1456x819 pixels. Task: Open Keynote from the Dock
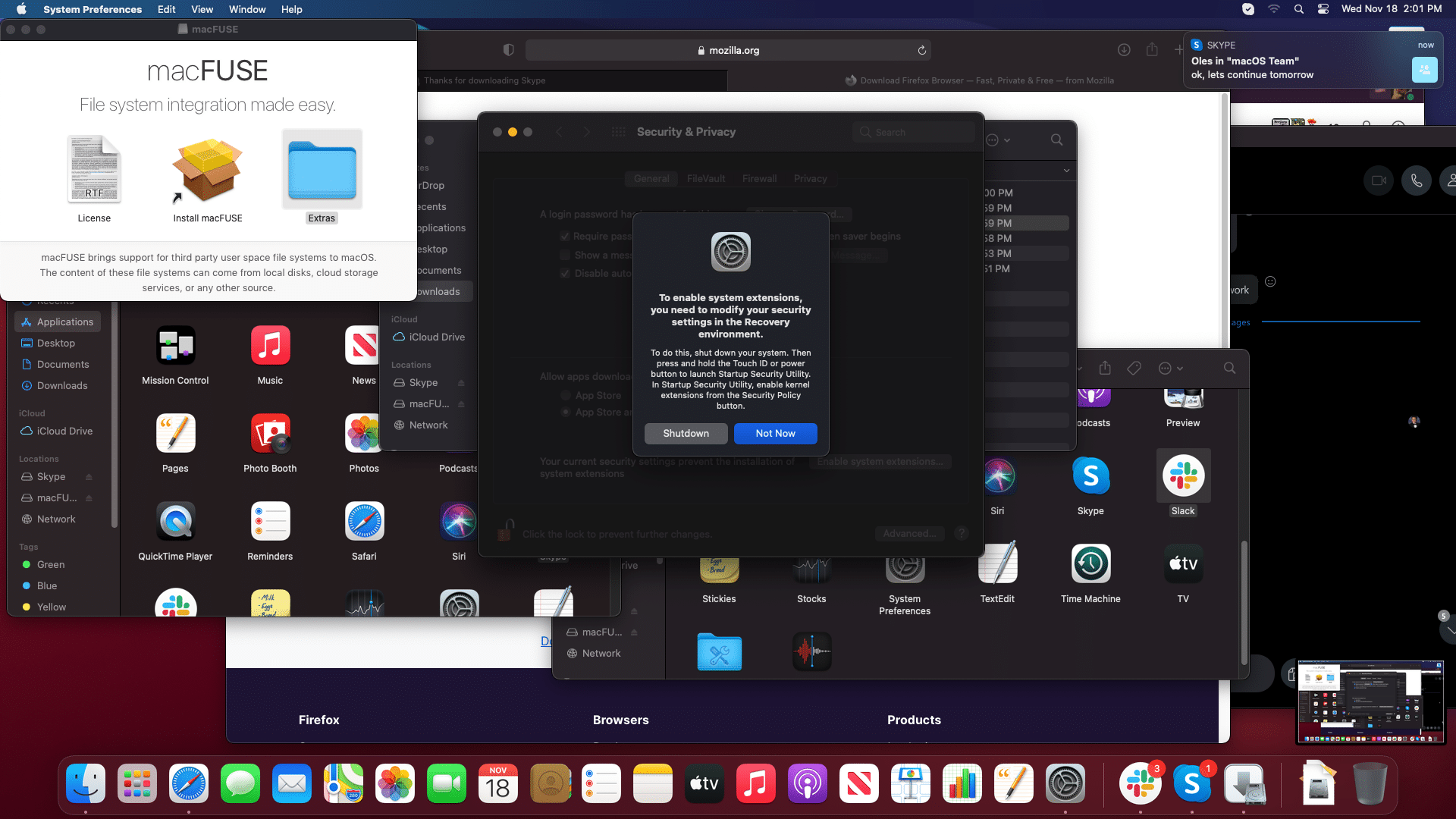coord(910,783)
